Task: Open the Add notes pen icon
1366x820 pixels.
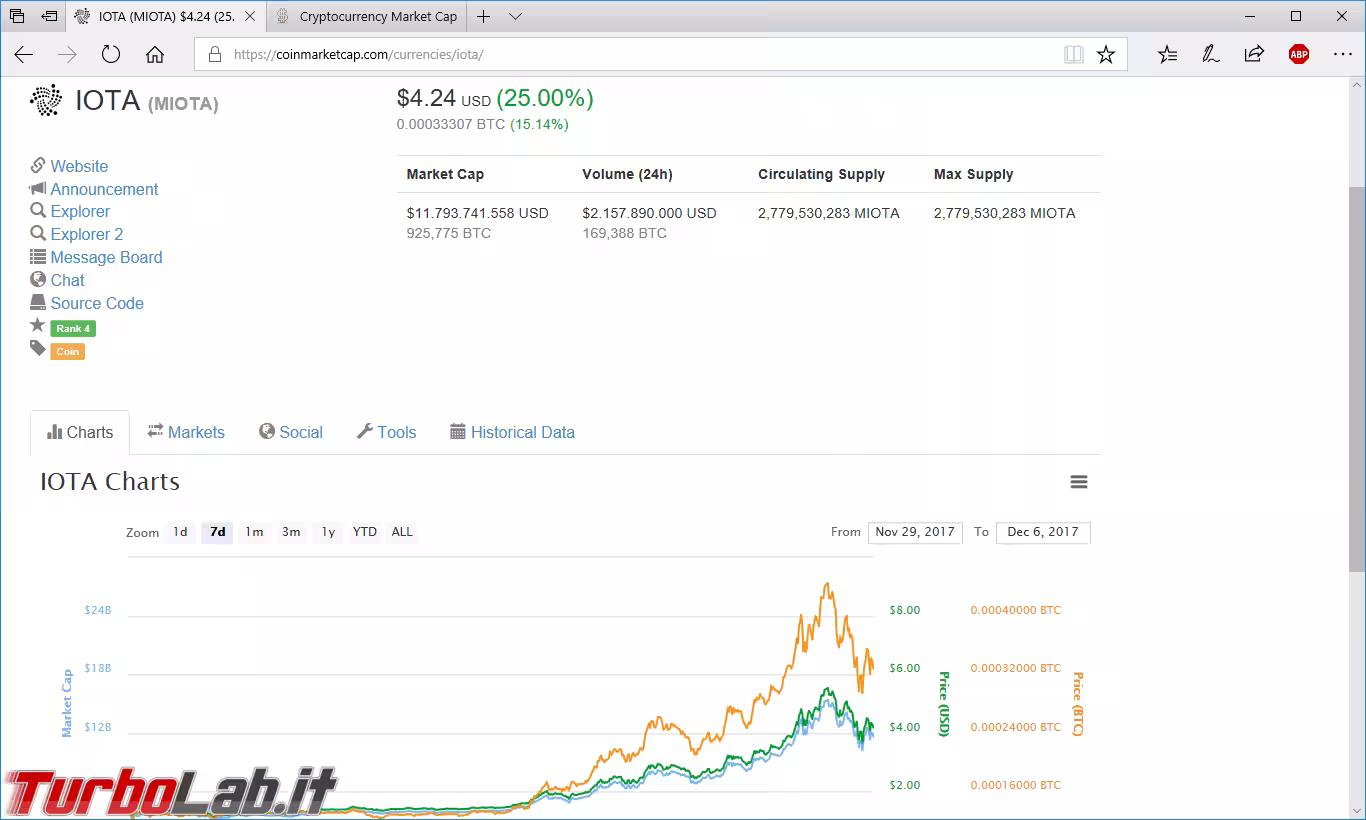Action: point(1211,55)
